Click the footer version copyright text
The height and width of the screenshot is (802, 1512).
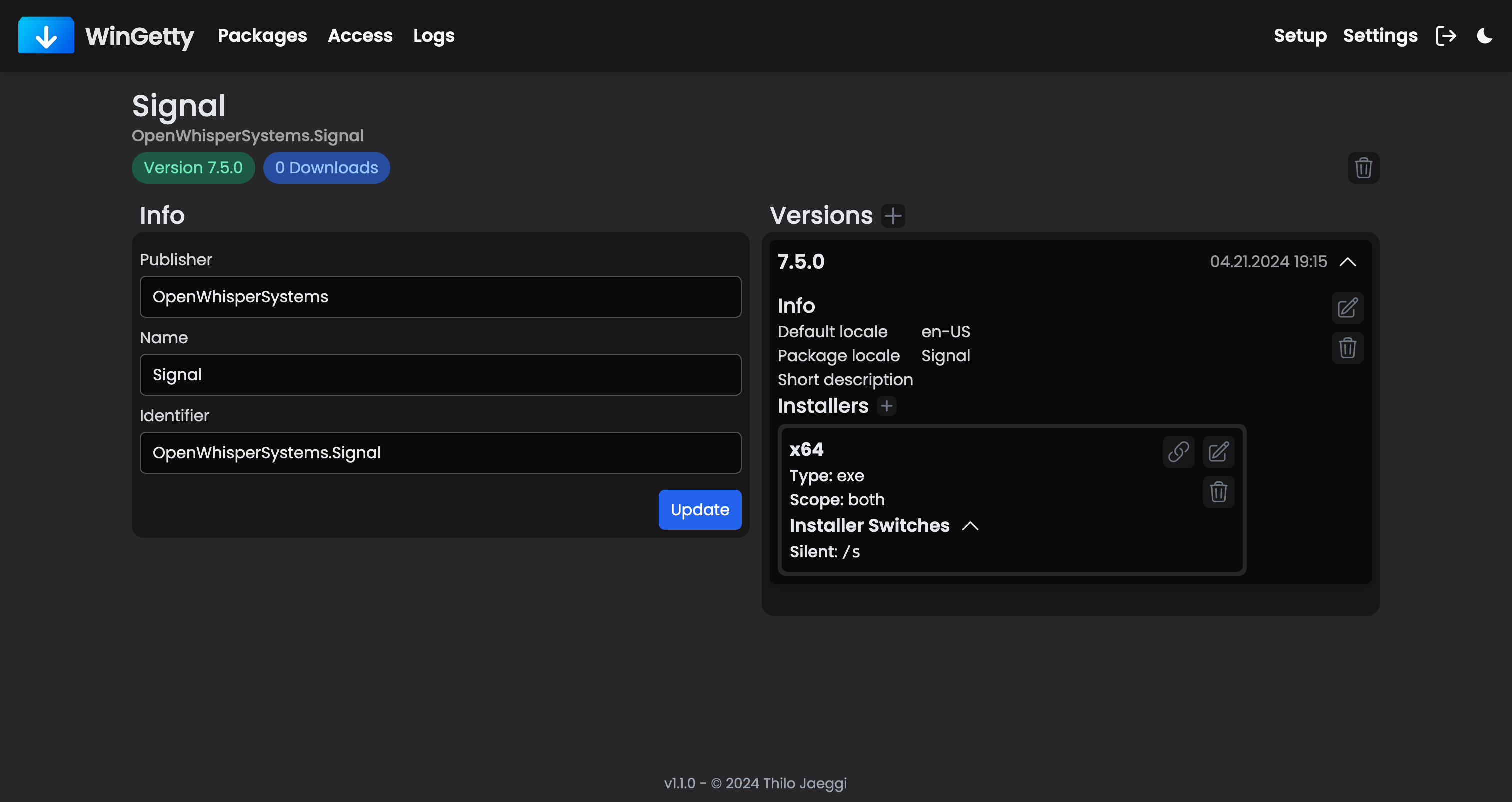tap(756, 784)
